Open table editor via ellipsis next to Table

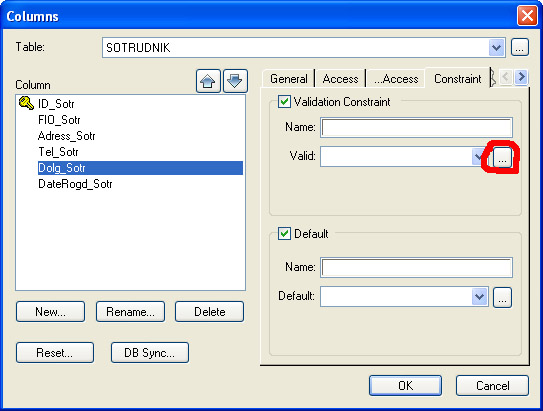[x=519, y=47]
